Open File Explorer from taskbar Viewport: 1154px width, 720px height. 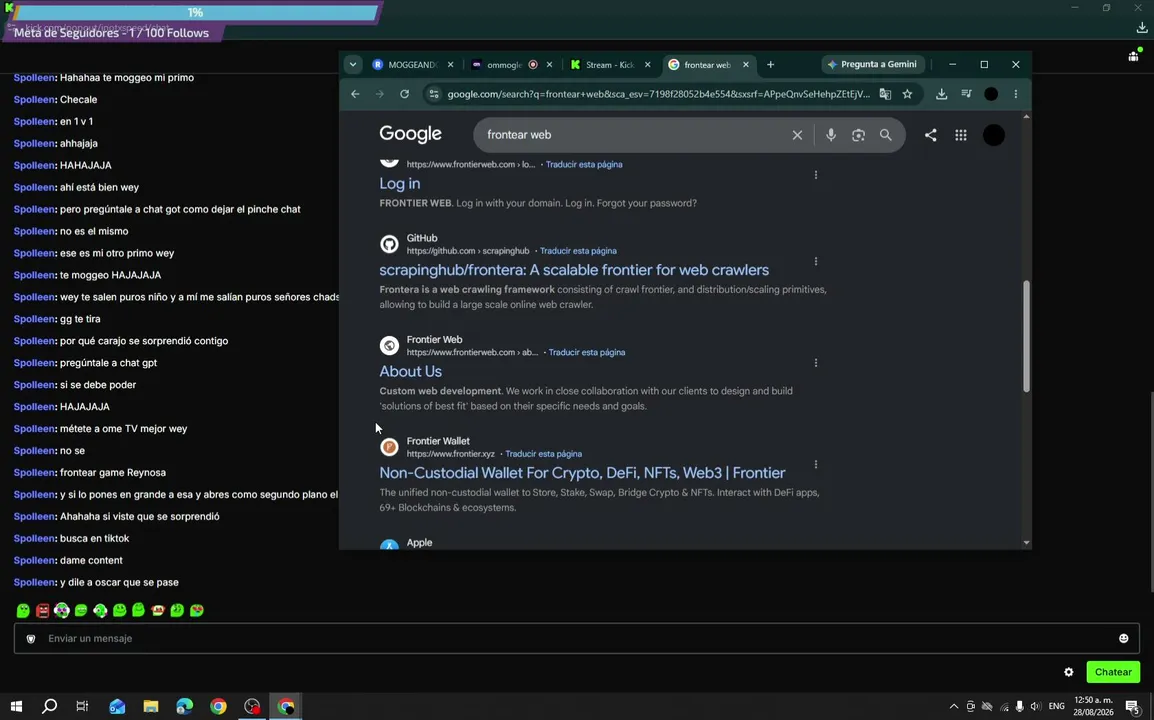151,706
